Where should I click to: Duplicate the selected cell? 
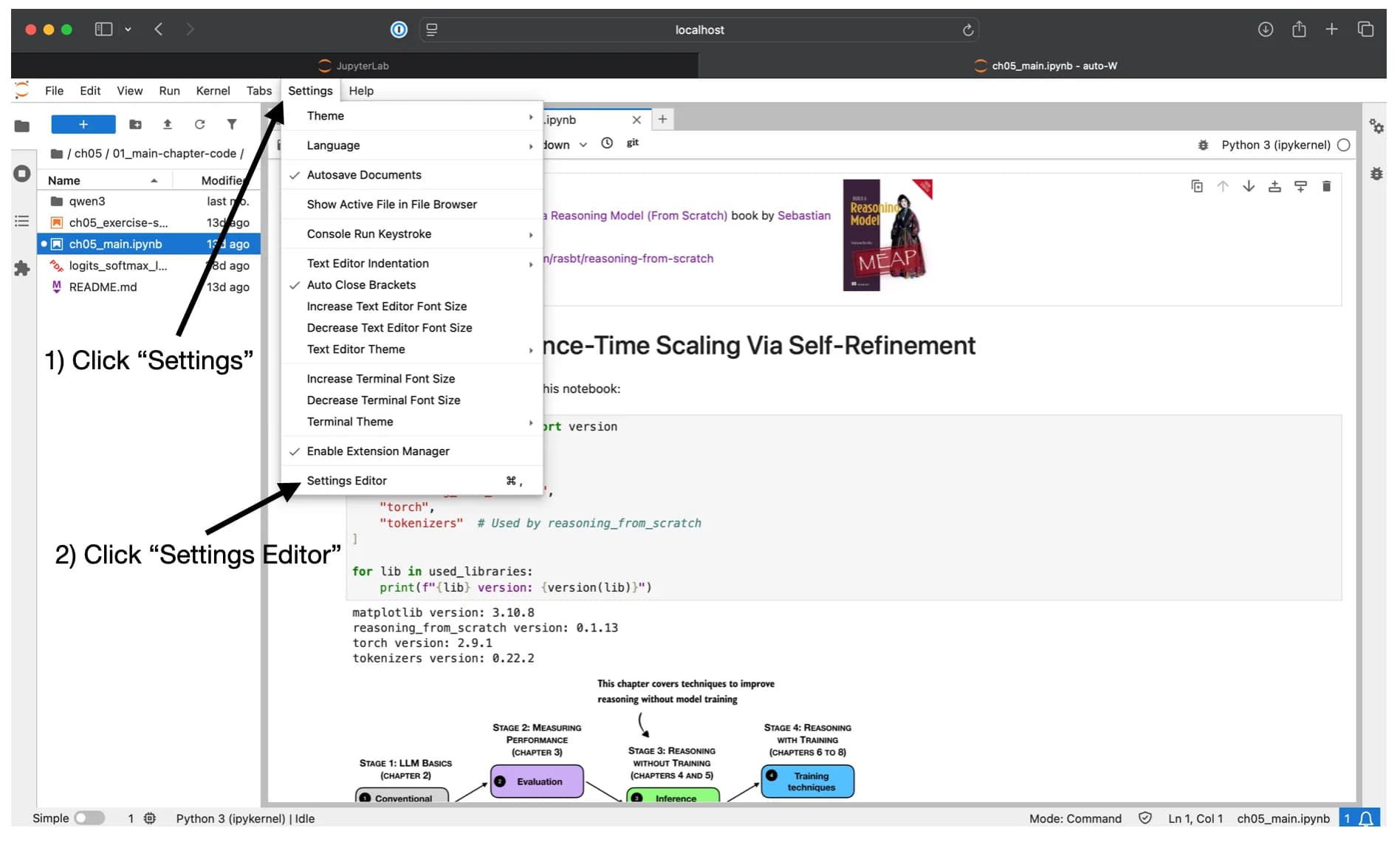[1197, 186]
